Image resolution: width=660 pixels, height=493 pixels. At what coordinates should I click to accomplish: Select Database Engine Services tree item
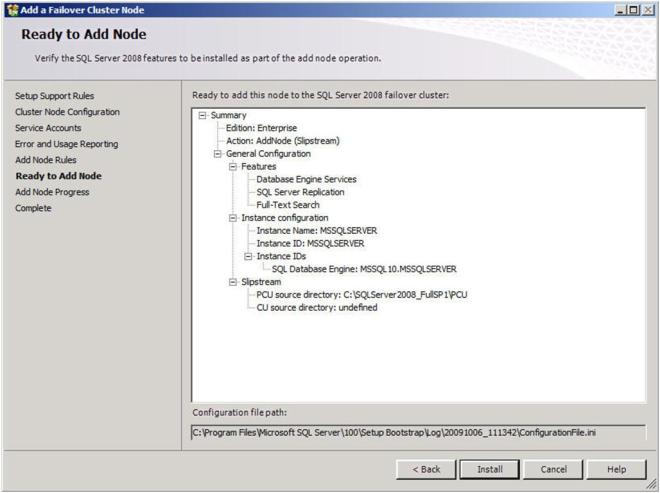(306, 180)
